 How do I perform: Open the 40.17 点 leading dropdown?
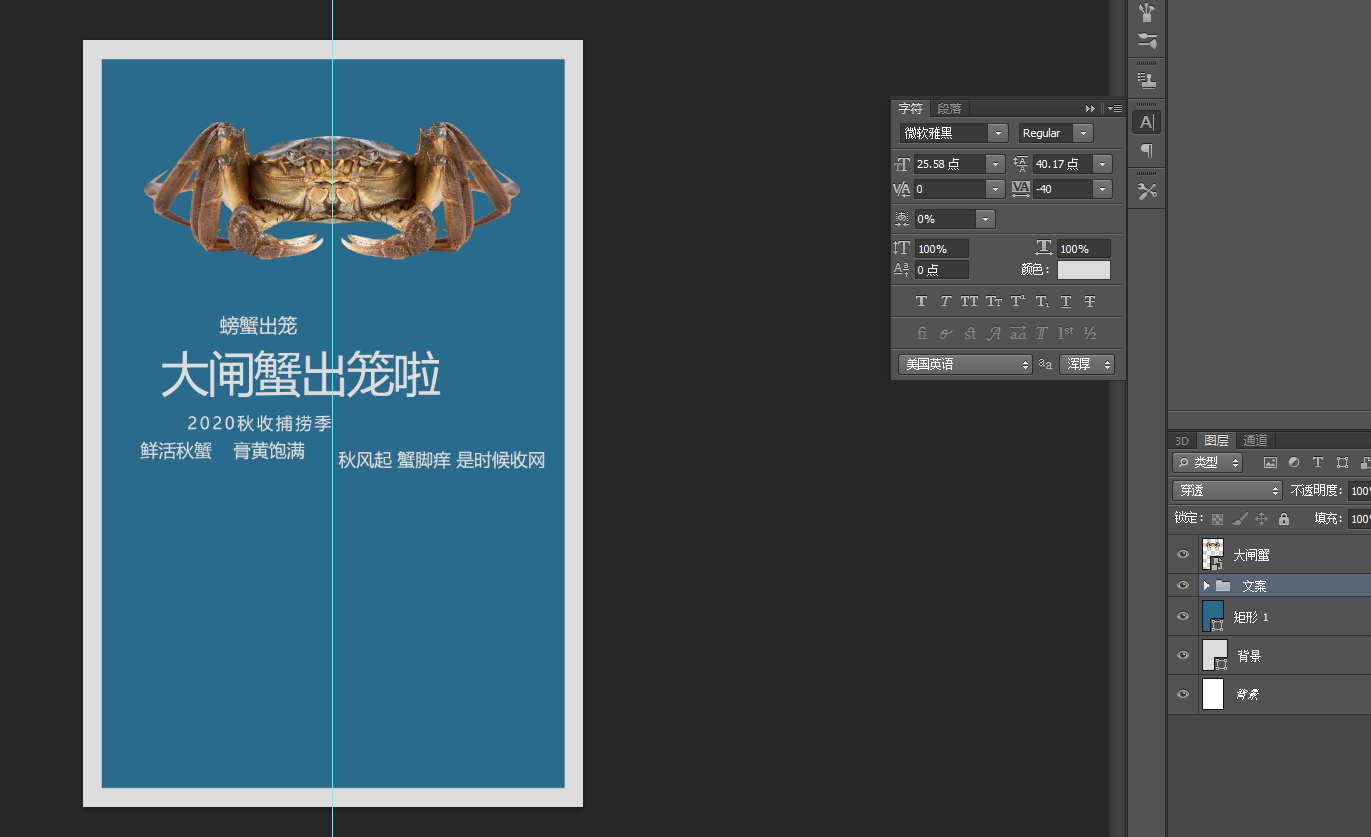click(1102, 164)
